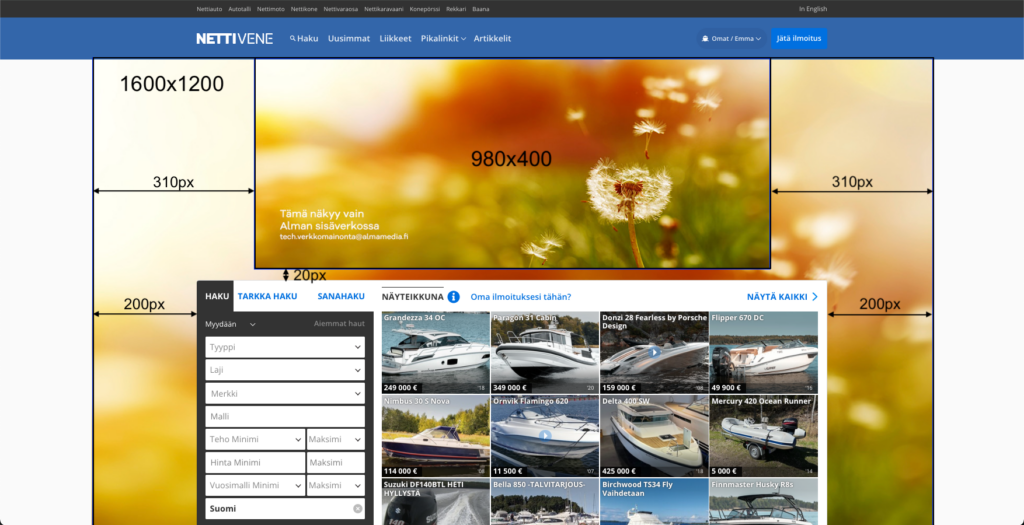Go to Baana in top bar
The height and width of the screenshot is (525, 1024).
[x=481, y=9]
